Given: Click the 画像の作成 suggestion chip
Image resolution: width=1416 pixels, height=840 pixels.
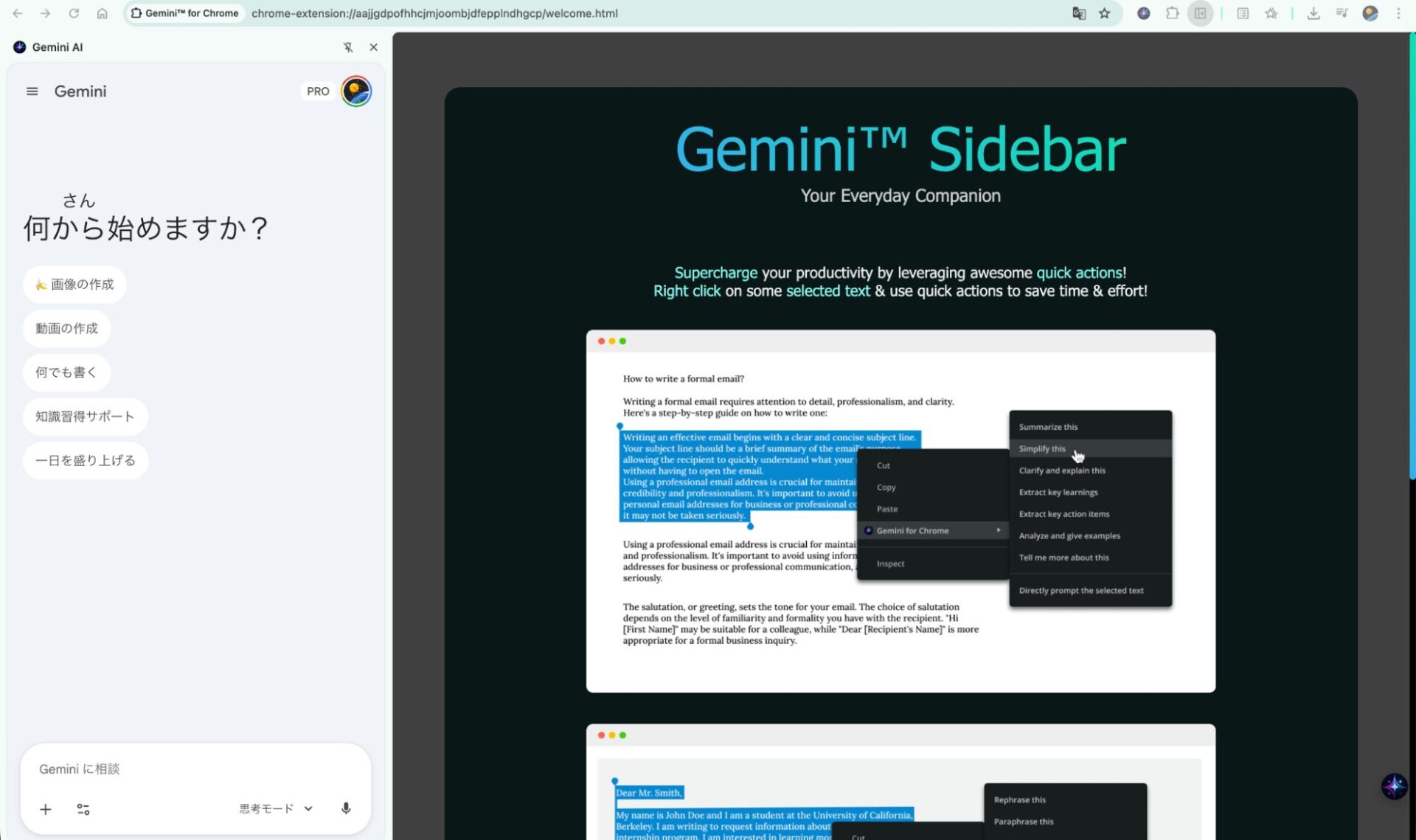Looking at the screenshot, I should tap(74, 284).
